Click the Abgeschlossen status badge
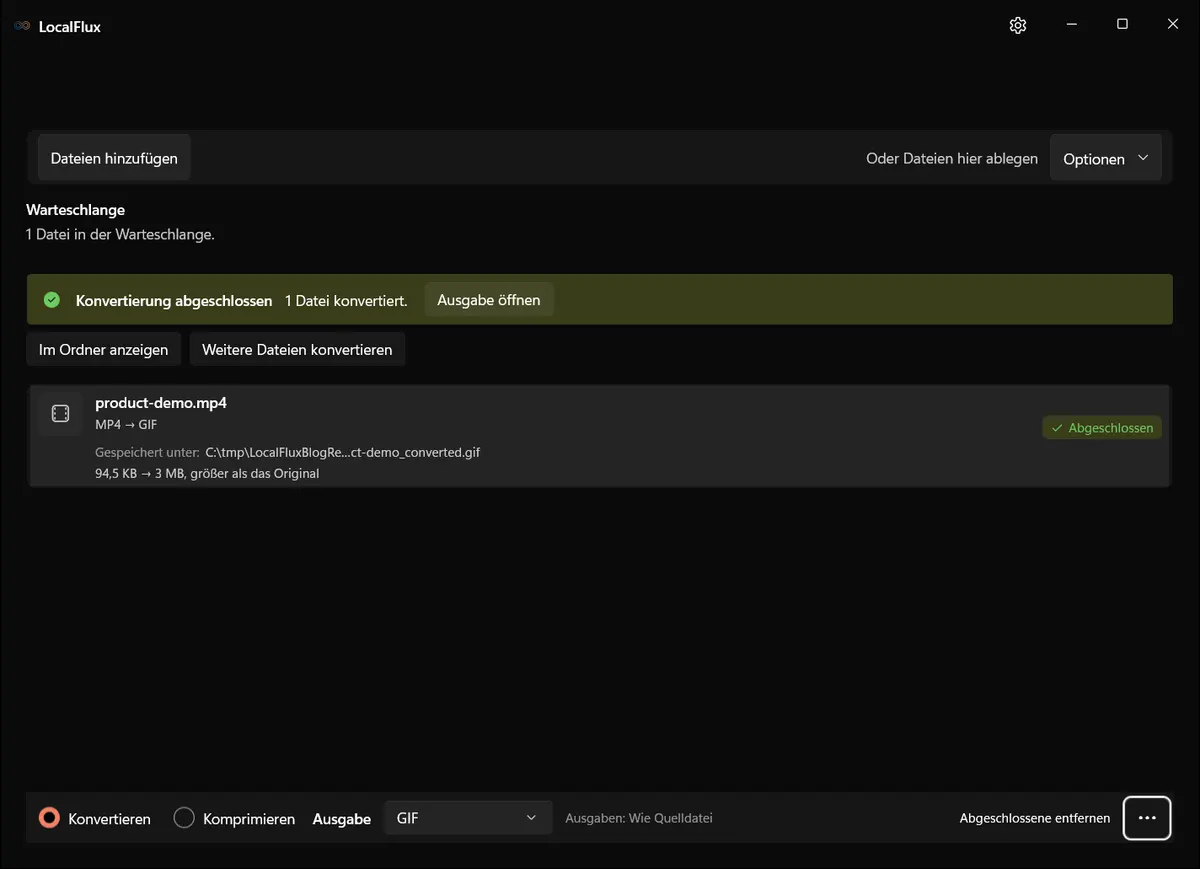 (x=1102, y=428)
